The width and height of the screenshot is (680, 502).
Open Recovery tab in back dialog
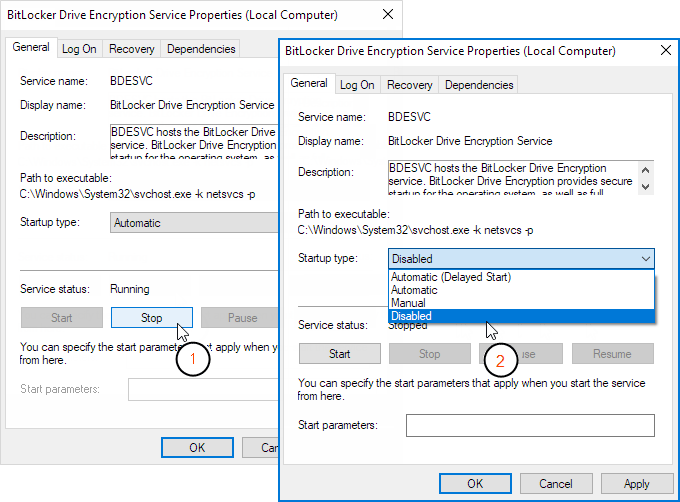coord(131,49)
